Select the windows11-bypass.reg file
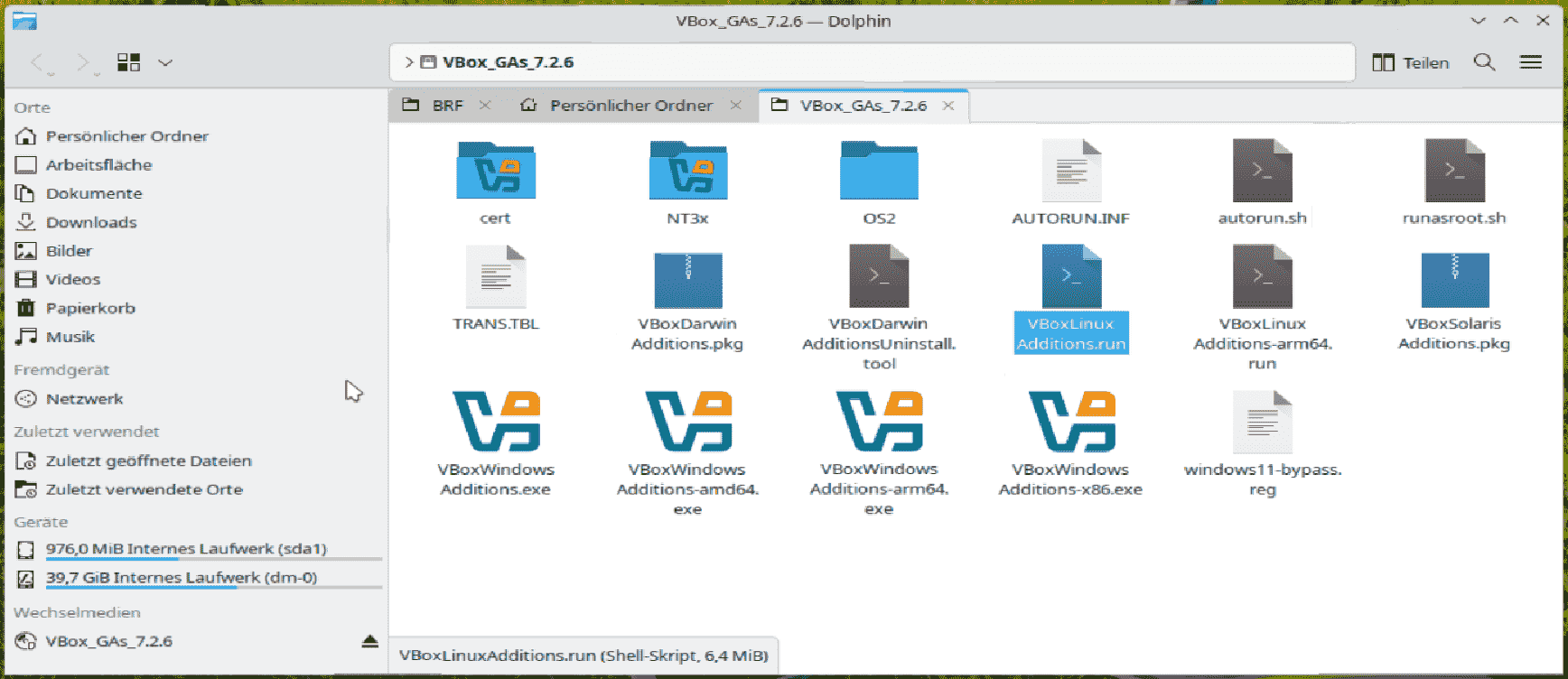1568x679 pixels. pyautogui.click(x=1262, y=423)
